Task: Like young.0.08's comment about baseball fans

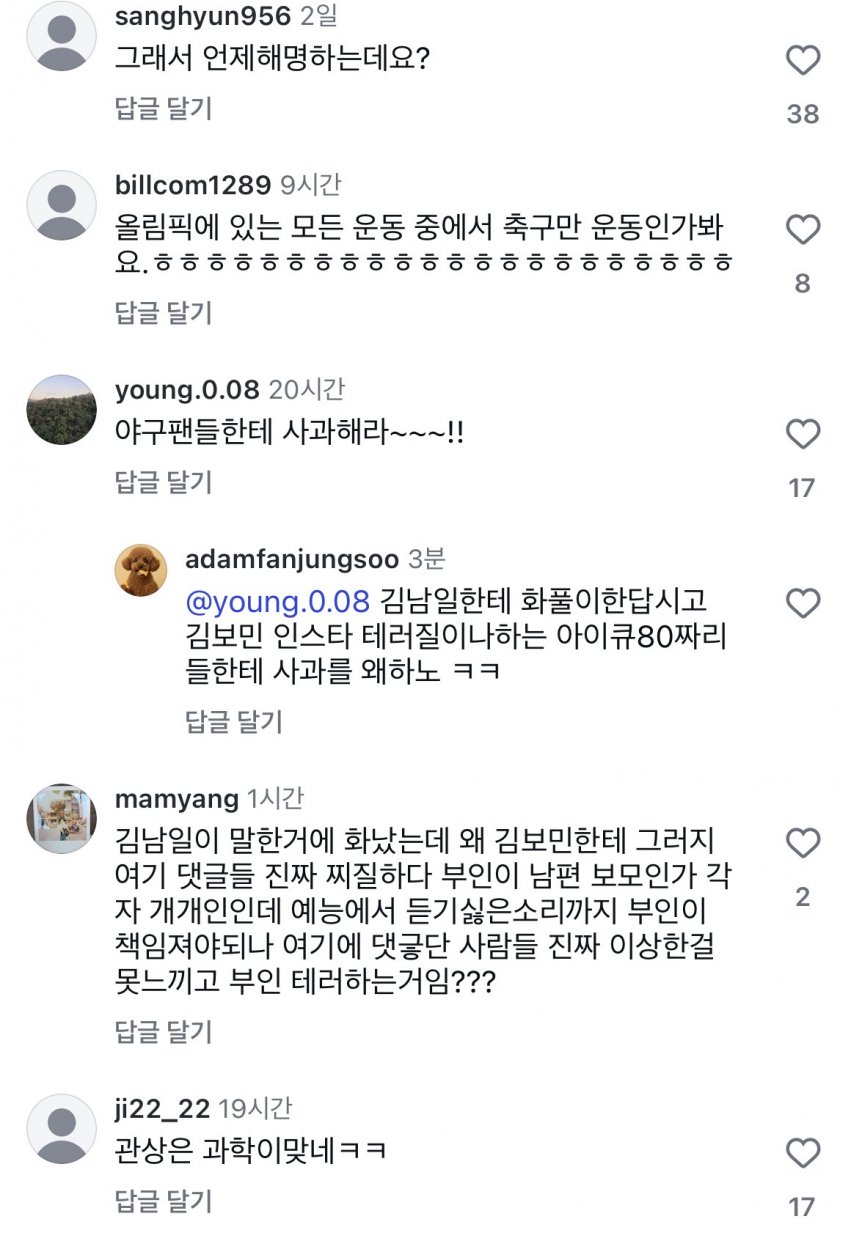Action: tap(803, 435)
